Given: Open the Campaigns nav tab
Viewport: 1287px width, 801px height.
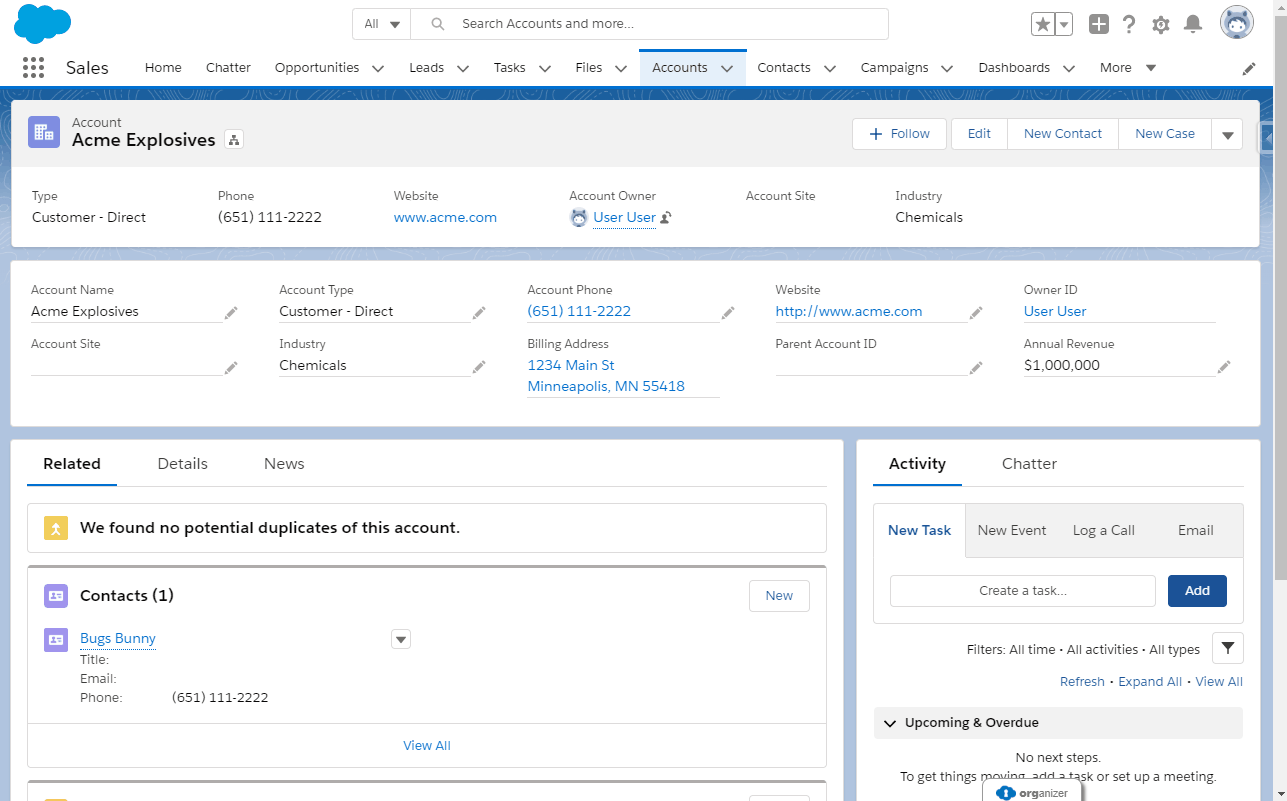Looking at the screenshot, I should [x=894, y=68].
